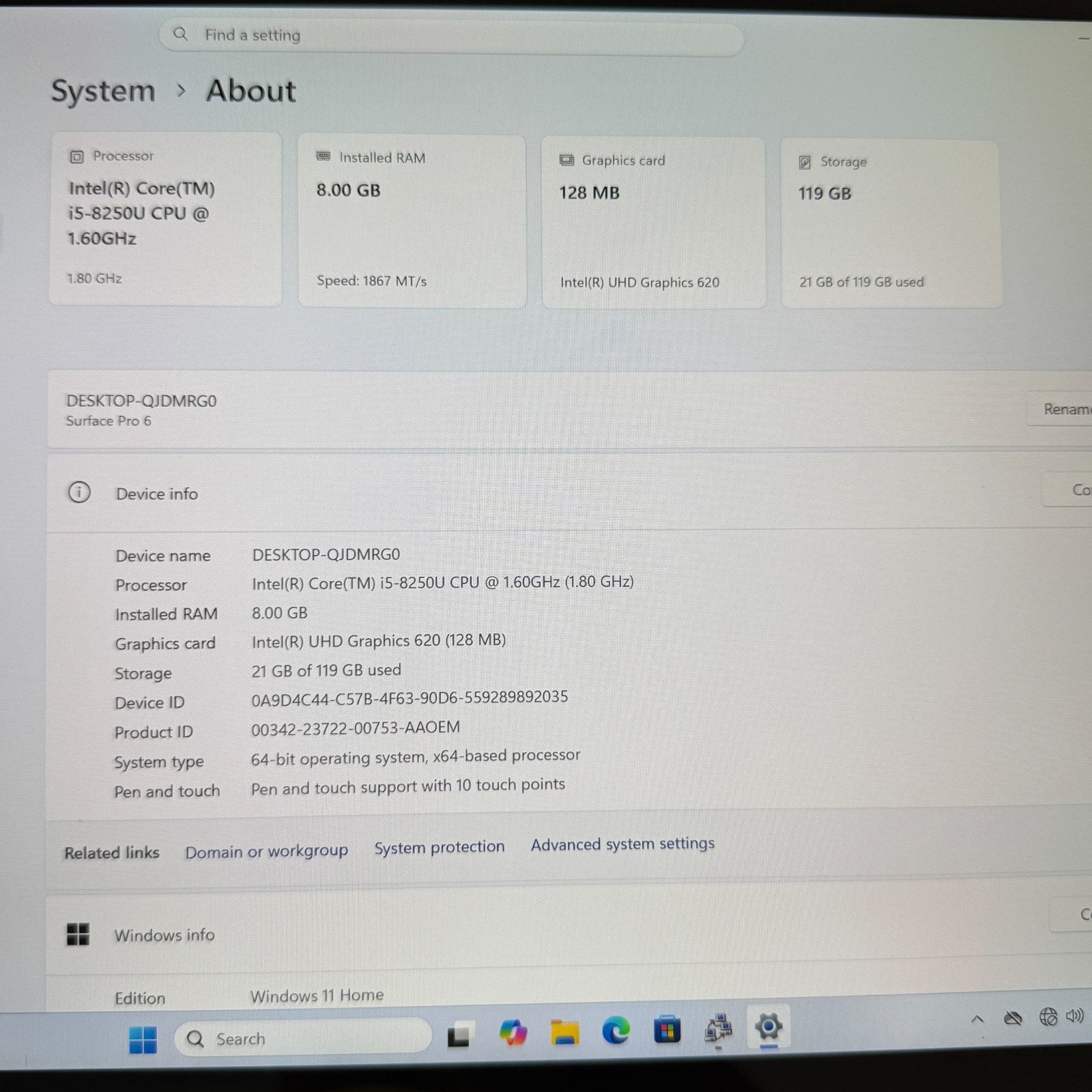The image size is (1092, 1092).
Task: Click the Windows logo icon beside Windows info
Action: pyautogui.click(x=78, y=934)
